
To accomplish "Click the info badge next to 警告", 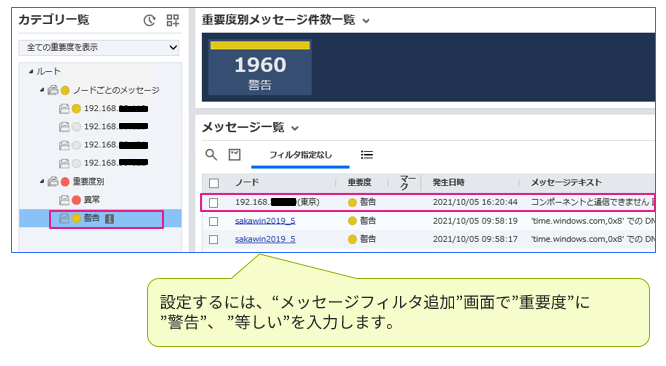I will coord(110,219).
